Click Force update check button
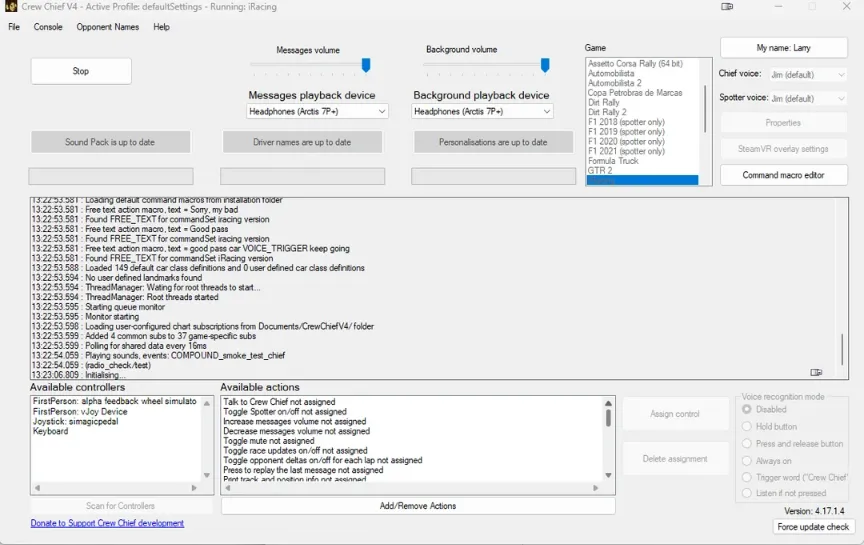The height and width of the screenshot is (545, 864). pyautogui.click(x=813, y=527)
